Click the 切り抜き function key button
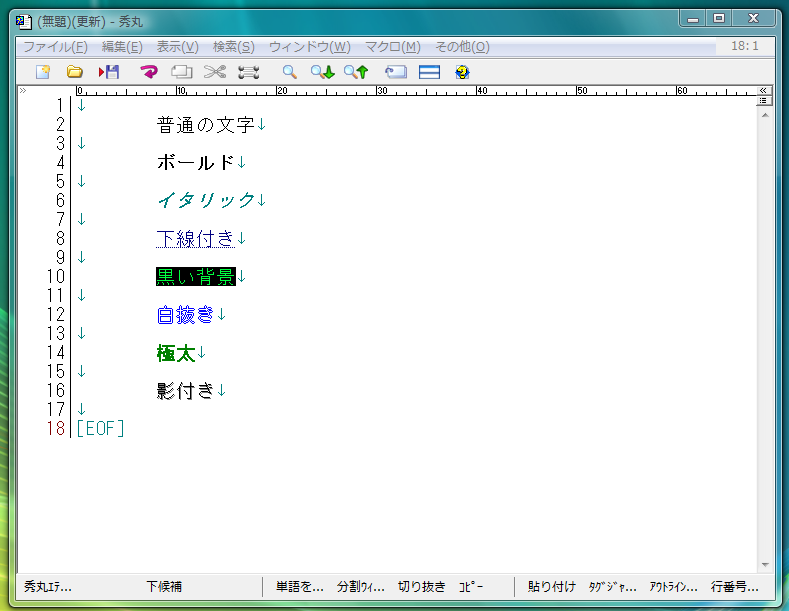789x611 pixels. coord(422,586)
